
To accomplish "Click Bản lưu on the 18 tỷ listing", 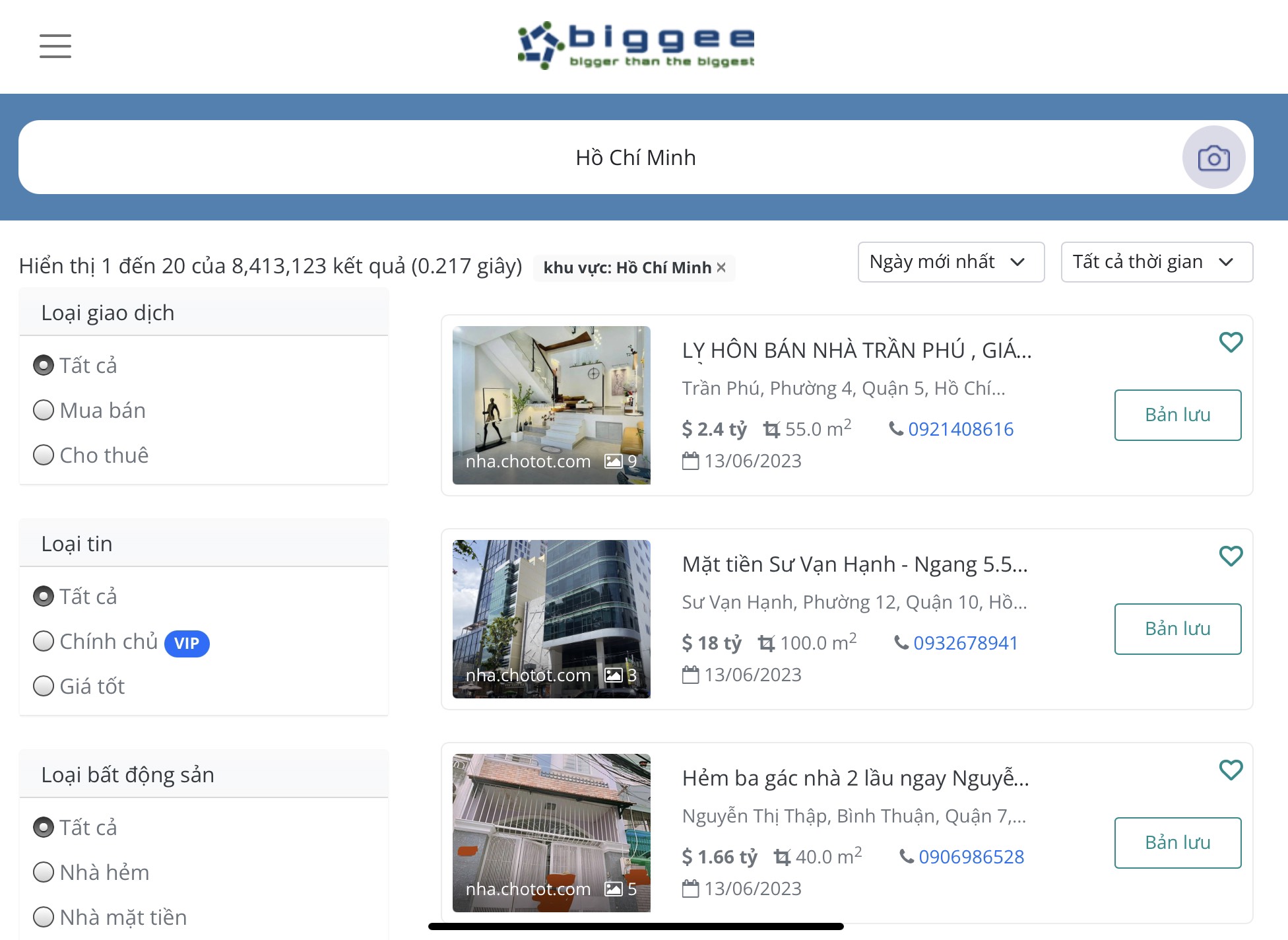I will tap(1177, 628).
